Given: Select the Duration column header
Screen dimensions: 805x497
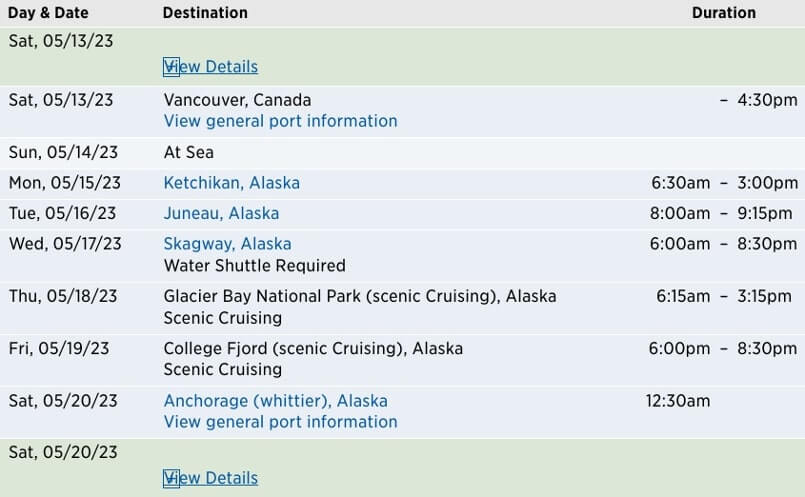Looking at the screenshot, I should coord(724,13).
